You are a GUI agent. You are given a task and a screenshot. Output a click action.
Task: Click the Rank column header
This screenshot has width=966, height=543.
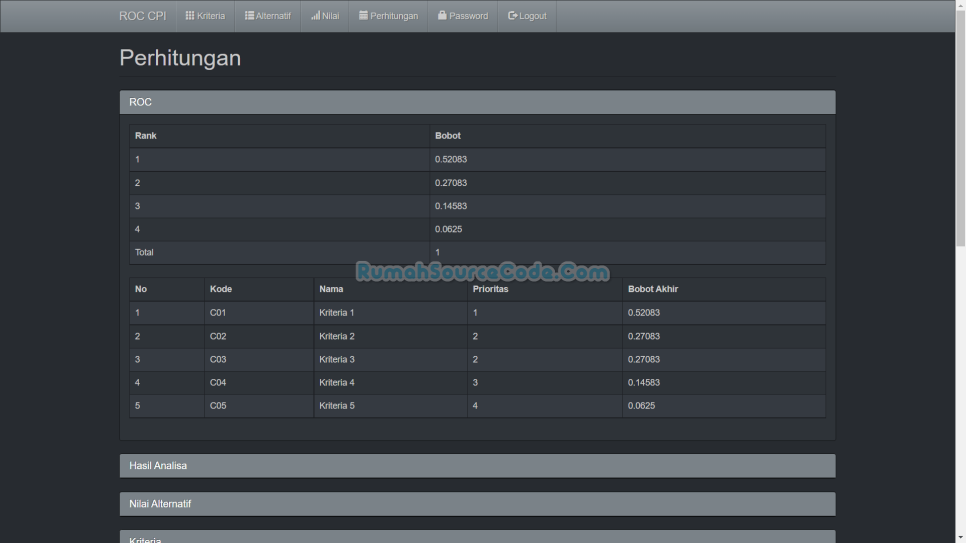click(x=146, y=136)
